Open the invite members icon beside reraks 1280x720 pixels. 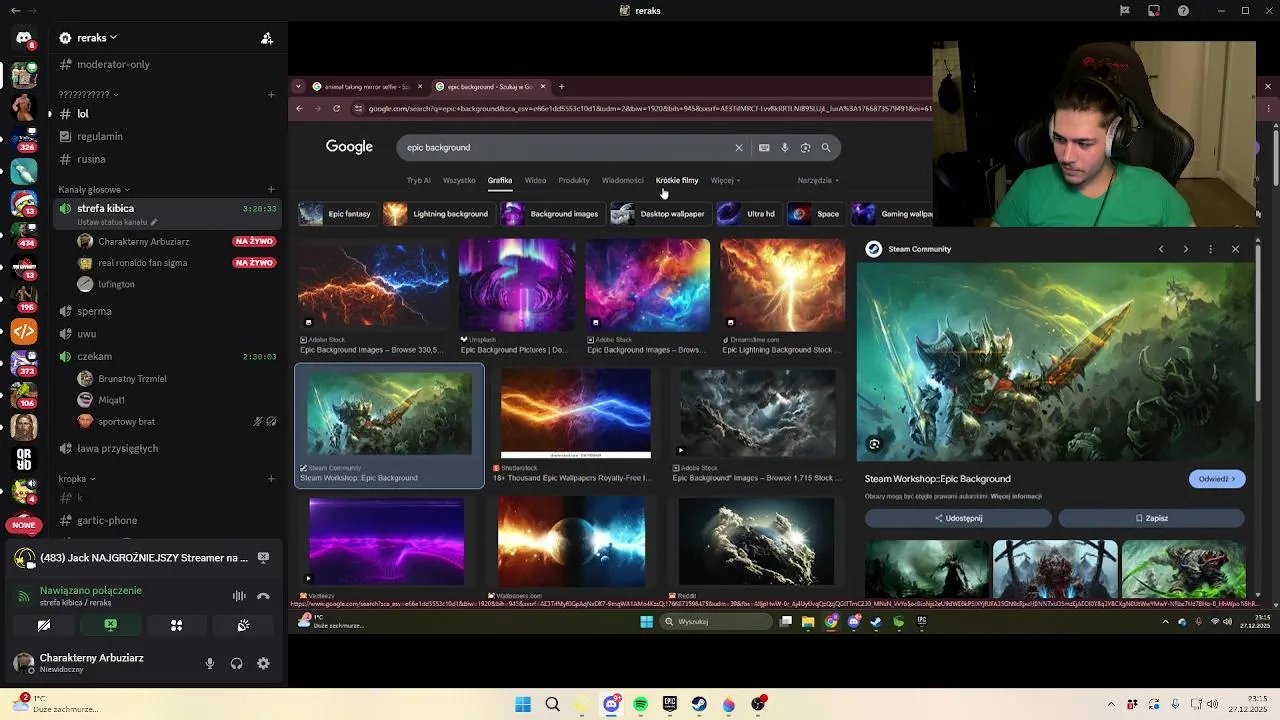coord(267,38)
